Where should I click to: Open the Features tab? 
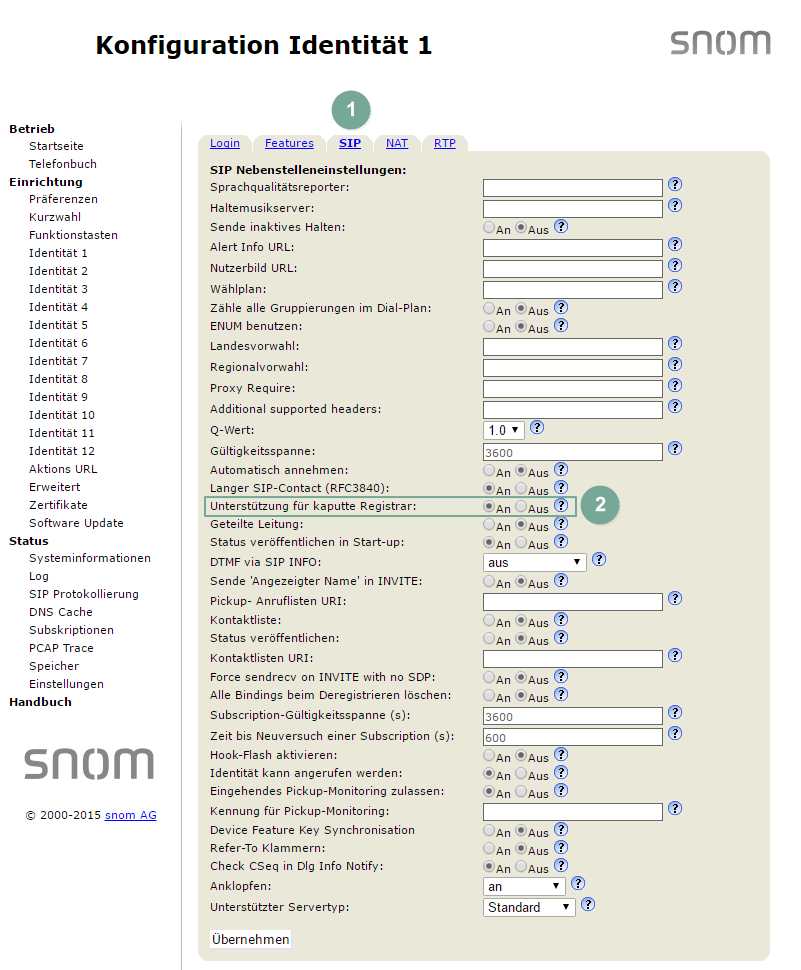289,143
